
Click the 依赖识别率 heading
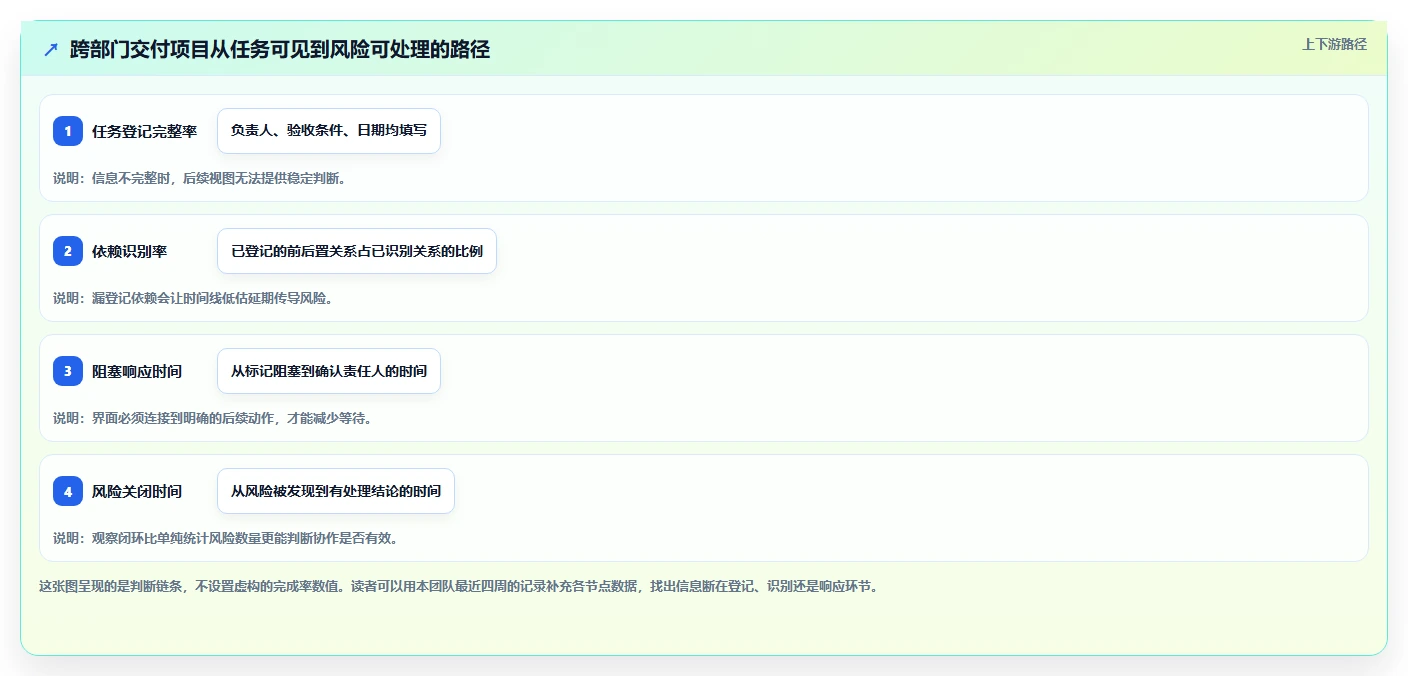tap(129, 251)
